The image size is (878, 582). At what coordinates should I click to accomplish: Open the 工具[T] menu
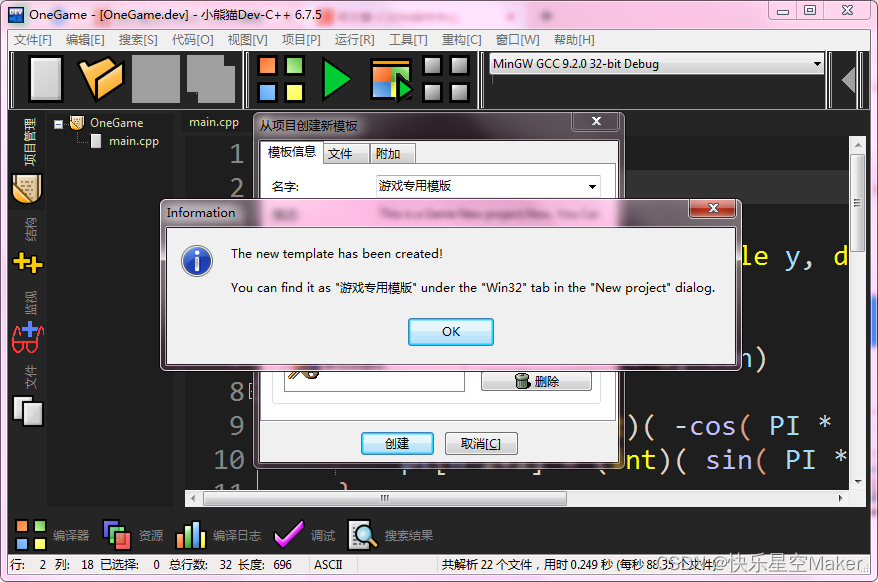(408, 40)
